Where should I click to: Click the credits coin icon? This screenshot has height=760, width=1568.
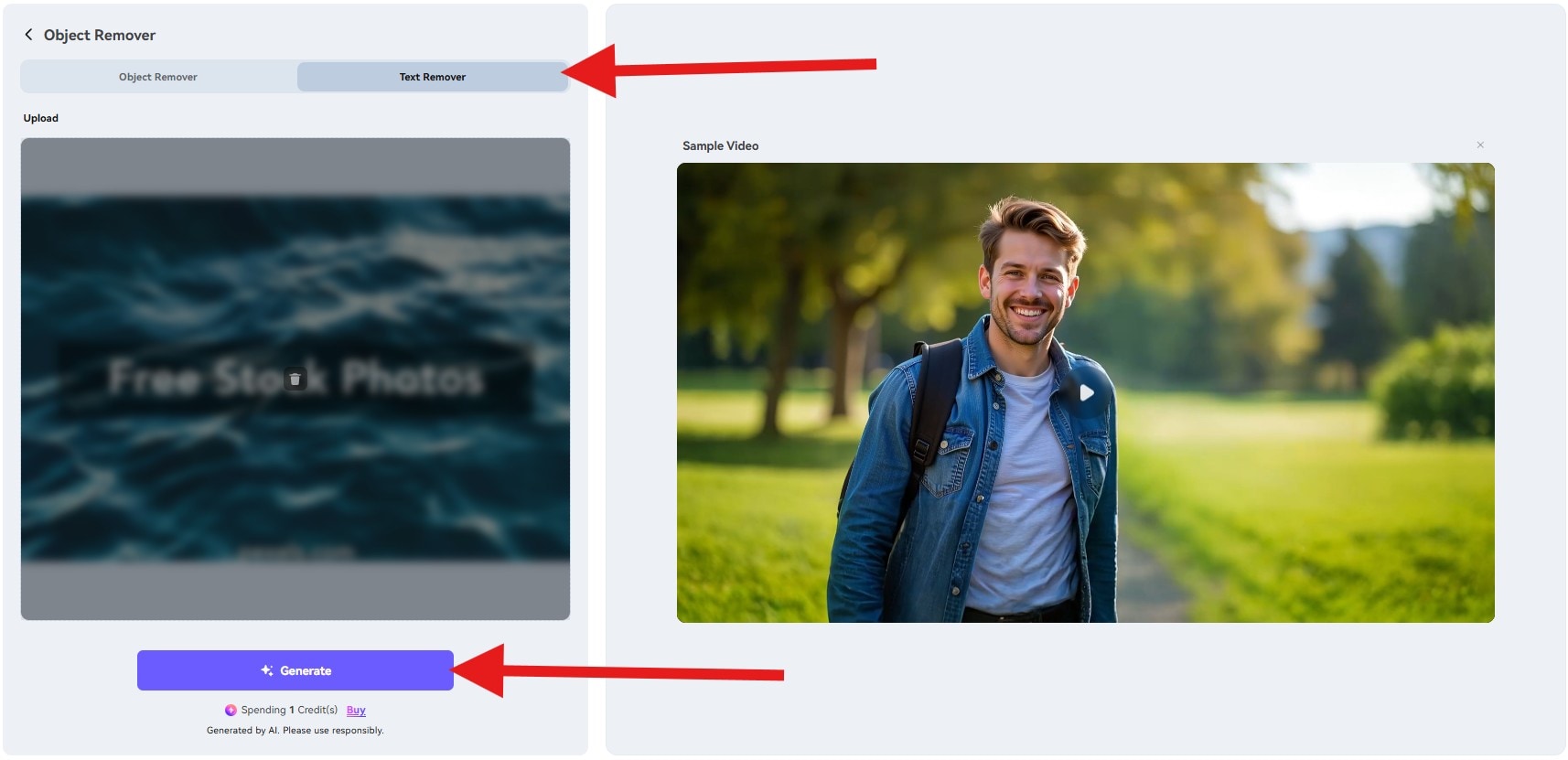point(231,711)
